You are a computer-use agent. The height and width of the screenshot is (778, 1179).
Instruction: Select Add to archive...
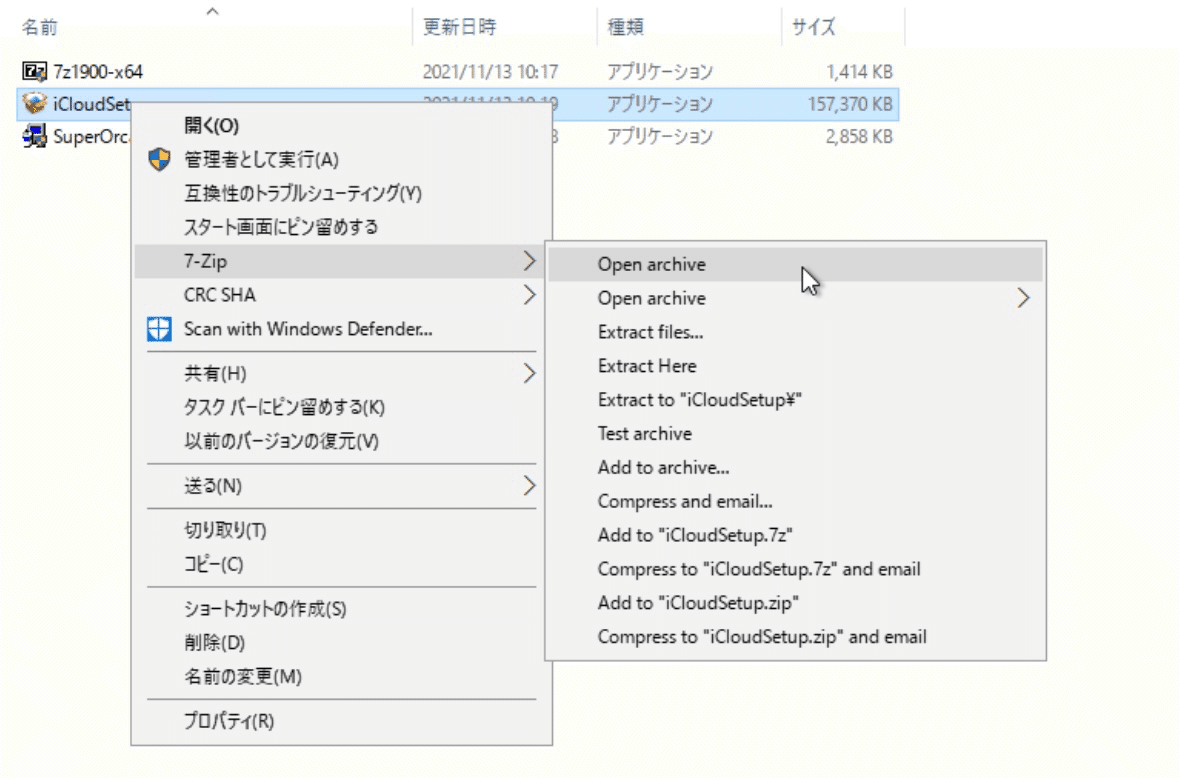click(x=796, y=468)
